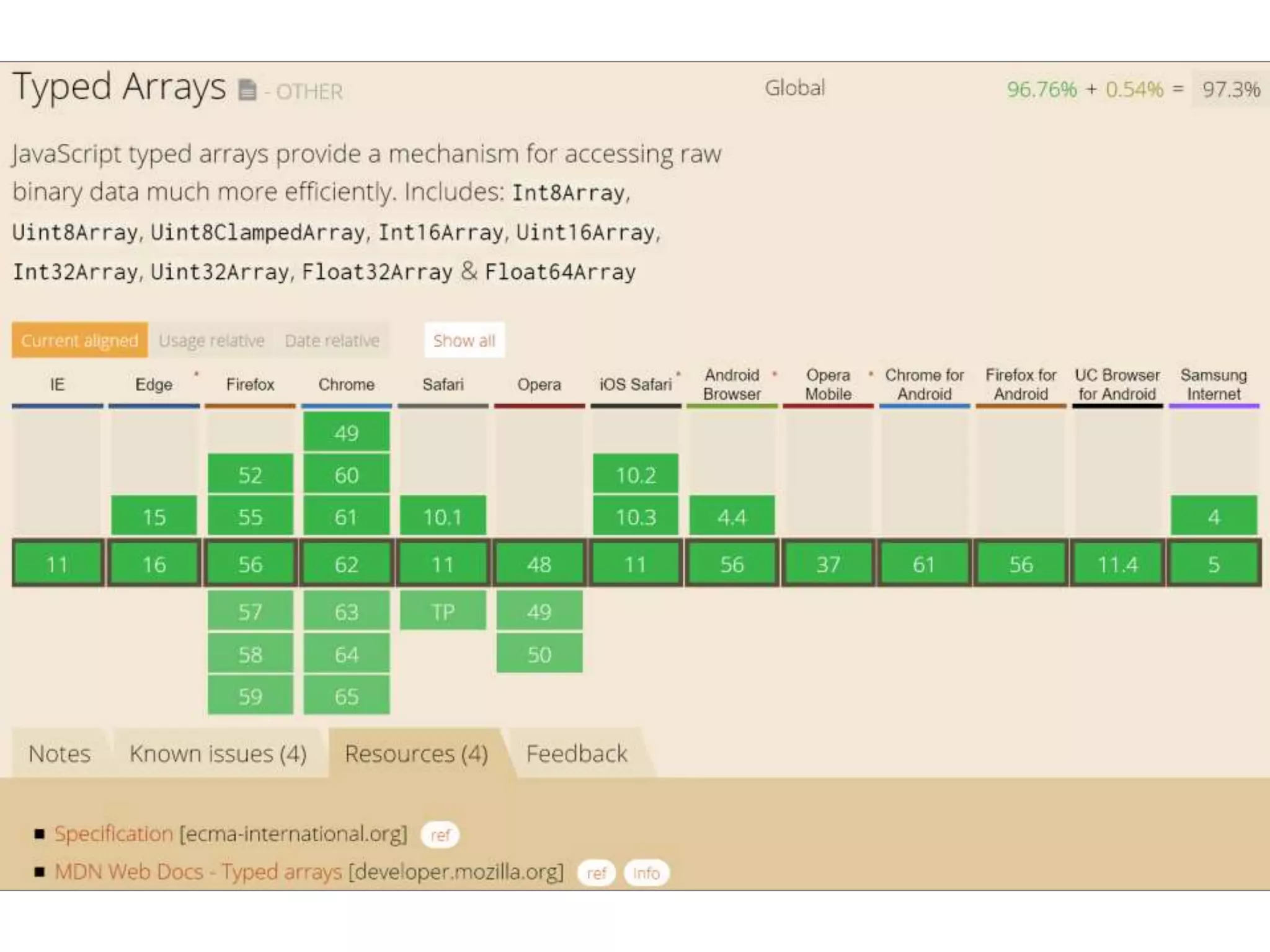Screen dimensions: 1270x952
Task: Open the Known issues (4) tab
Action: pyautogui.click(x=218, y=754)
